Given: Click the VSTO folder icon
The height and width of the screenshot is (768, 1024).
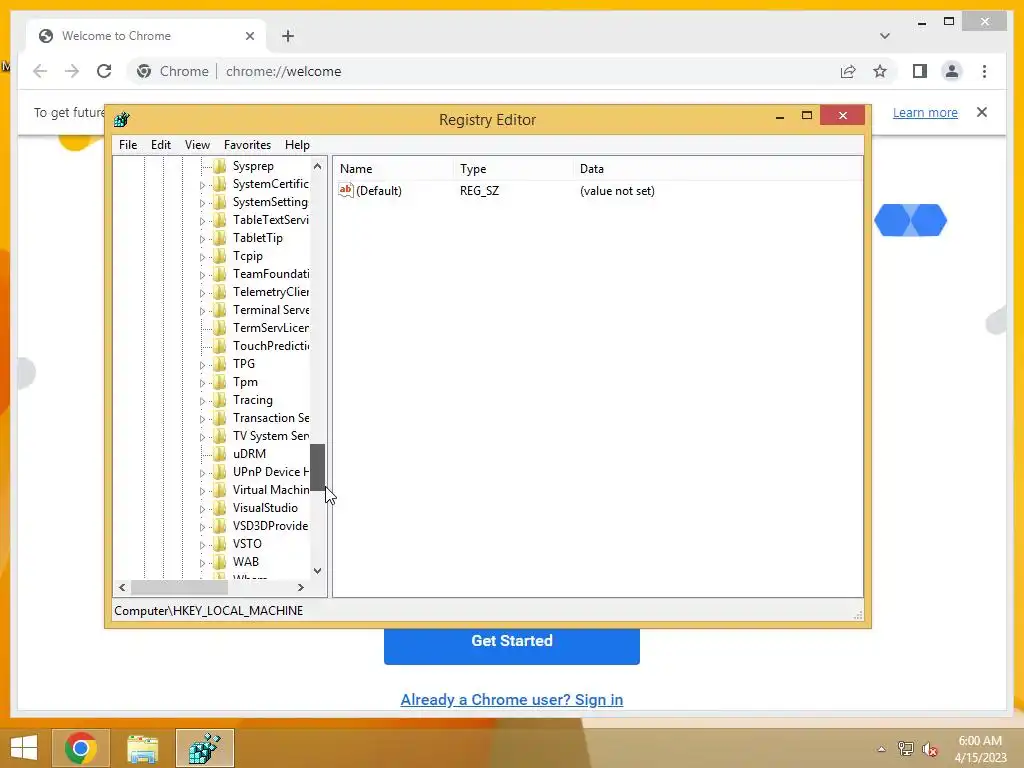Looking at the screenshot, I should click(x=220, y=543).
